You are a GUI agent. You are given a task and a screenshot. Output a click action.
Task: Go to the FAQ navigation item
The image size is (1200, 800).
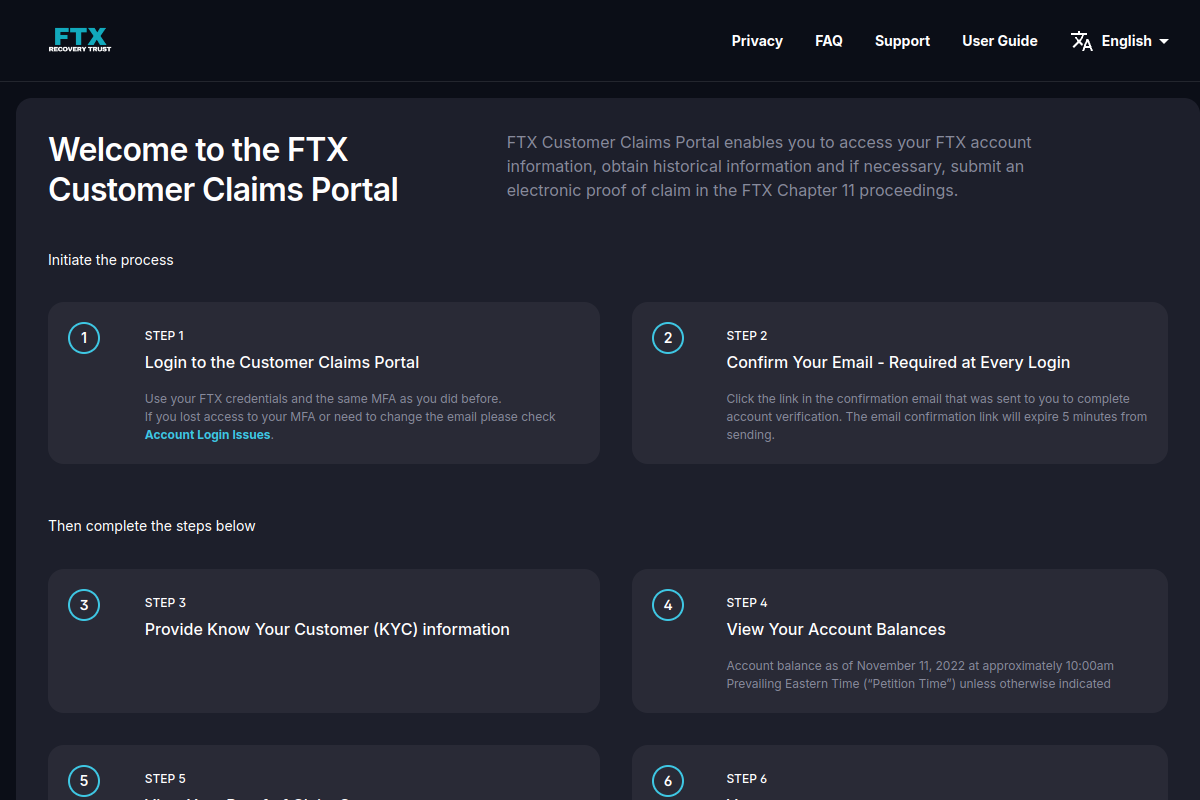(x=829, y=41)
